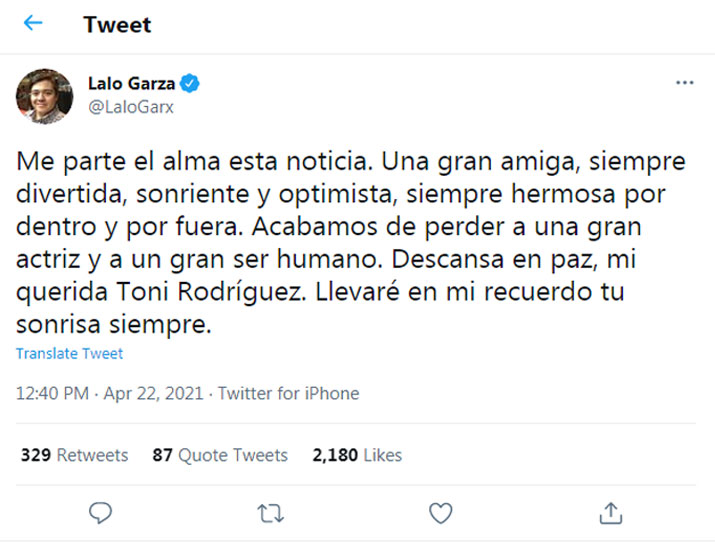Click the back arrow icon
The image size is (715, 553).
(33, 24)
